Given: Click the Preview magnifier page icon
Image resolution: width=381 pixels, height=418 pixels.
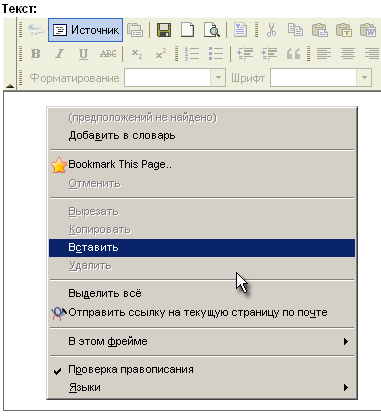Looking at the screenshot, I should point(212,30).
